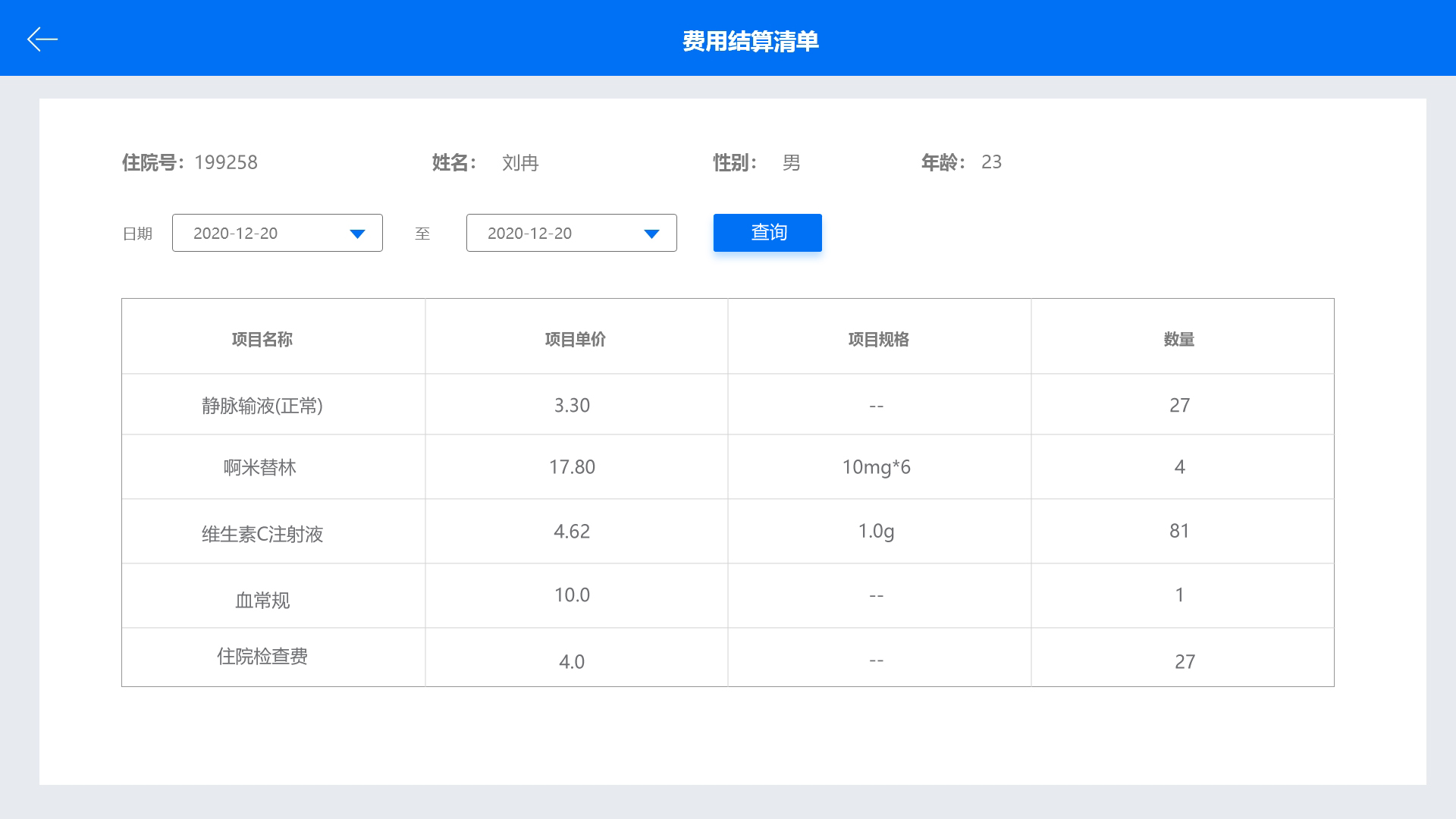The height and width of the screenshot is (819, 1456).
Task: Open the start date dropdown arrow
Action: coord(357,234)
